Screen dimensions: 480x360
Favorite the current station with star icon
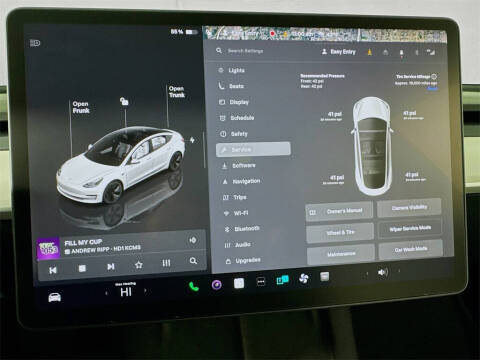coord(139,265)
